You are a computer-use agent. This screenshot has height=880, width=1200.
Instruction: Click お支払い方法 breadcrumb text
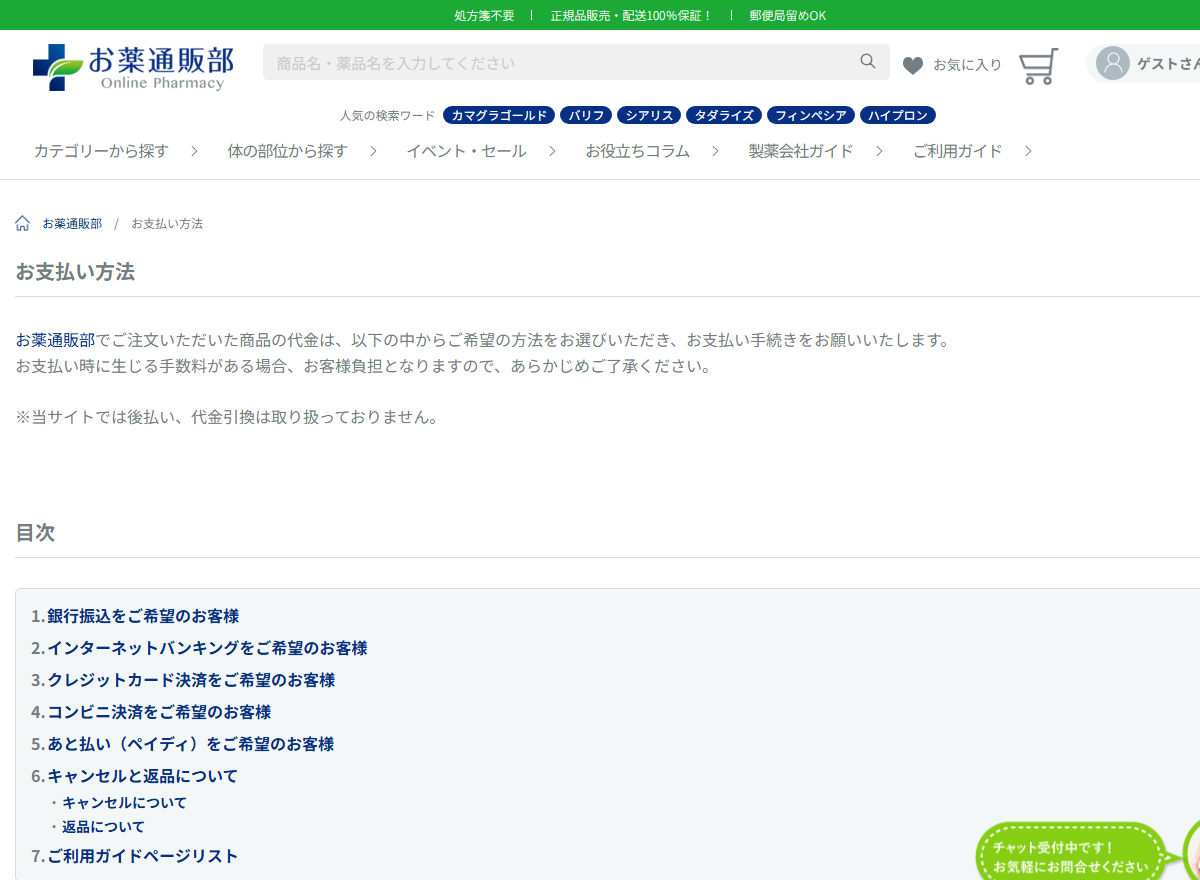click(x=167, y=224)
